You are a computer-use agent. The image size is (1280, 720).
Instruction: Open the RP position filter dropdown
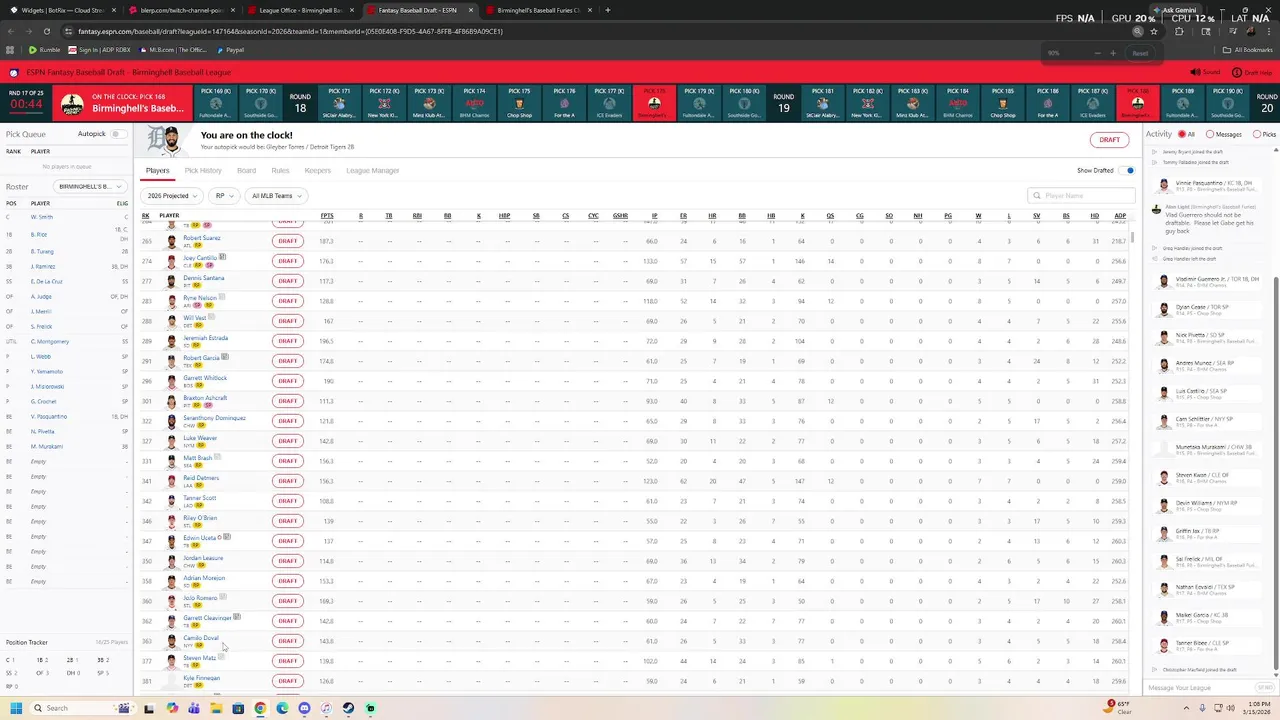click(224, 196)
